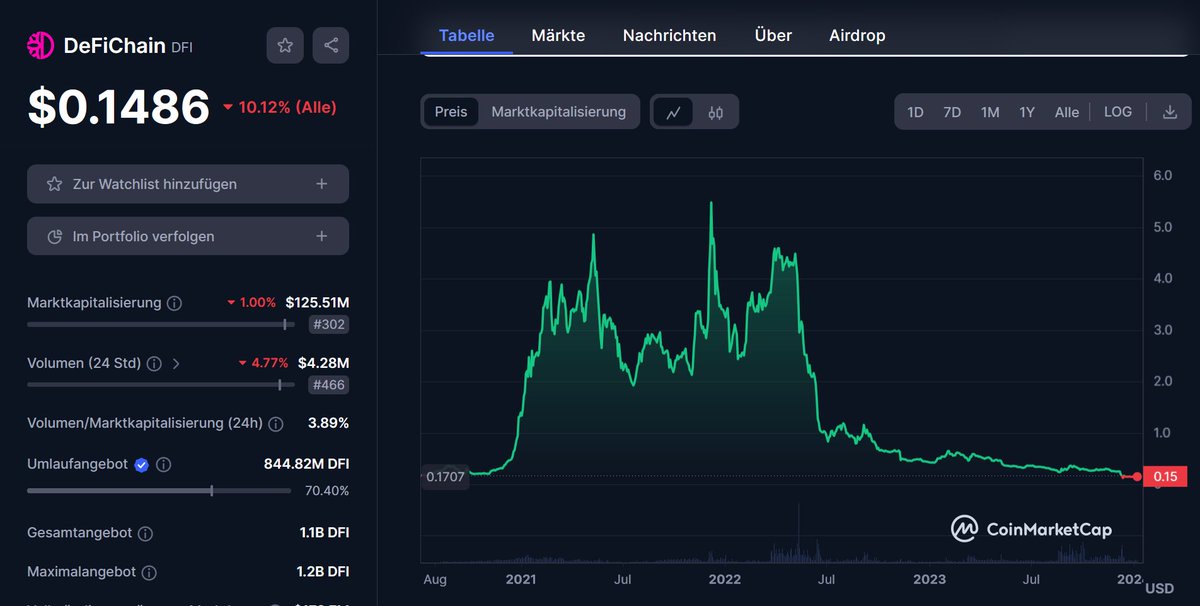Add DeFiChain via Zur Watchlist hinzufügen button
The height and width of the screenshot is (606, 1200).
188,184
